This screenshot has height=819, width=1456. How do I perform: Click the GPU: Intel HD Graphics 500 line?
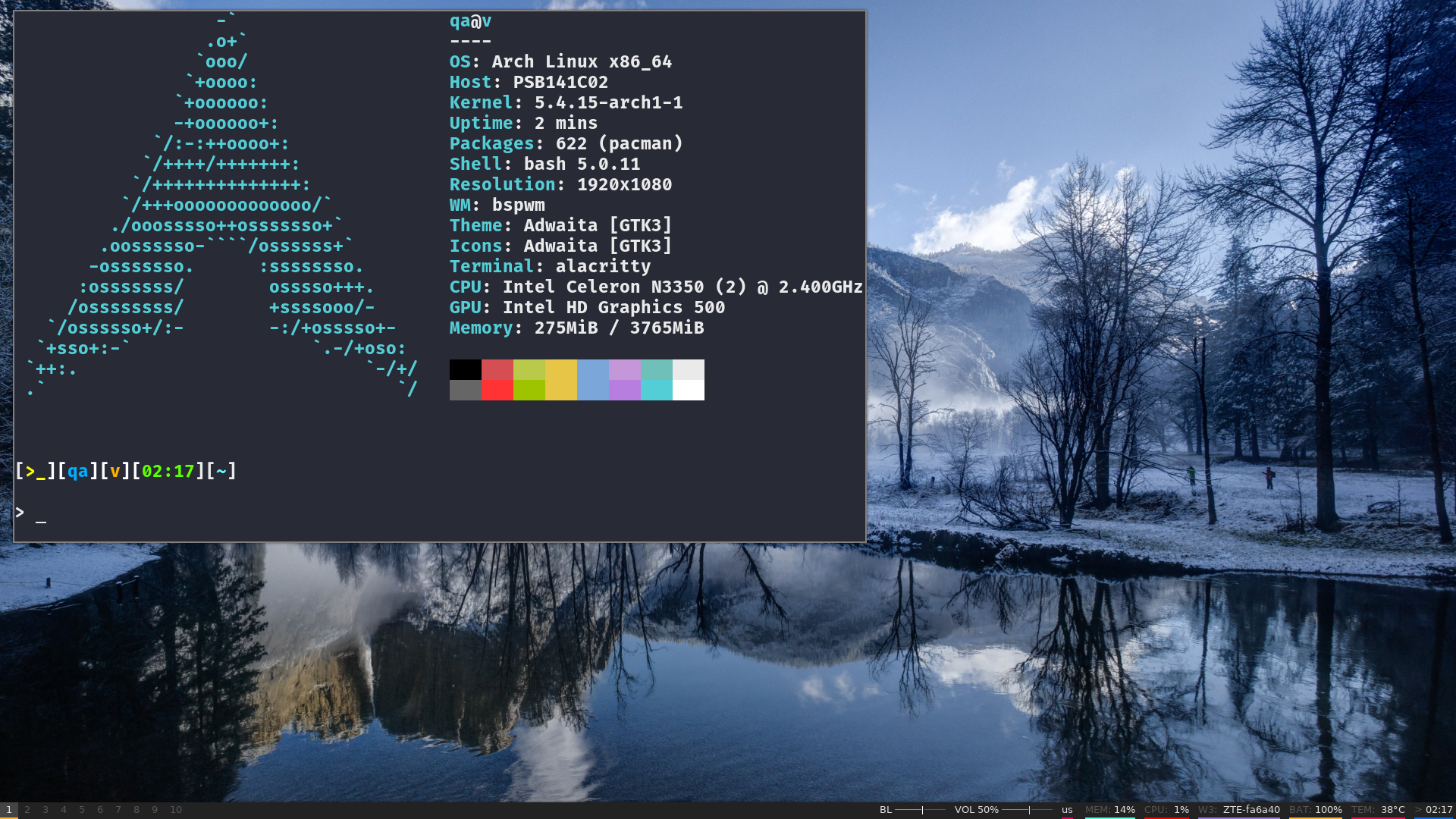pyautogui.click(x=587, y=307)
